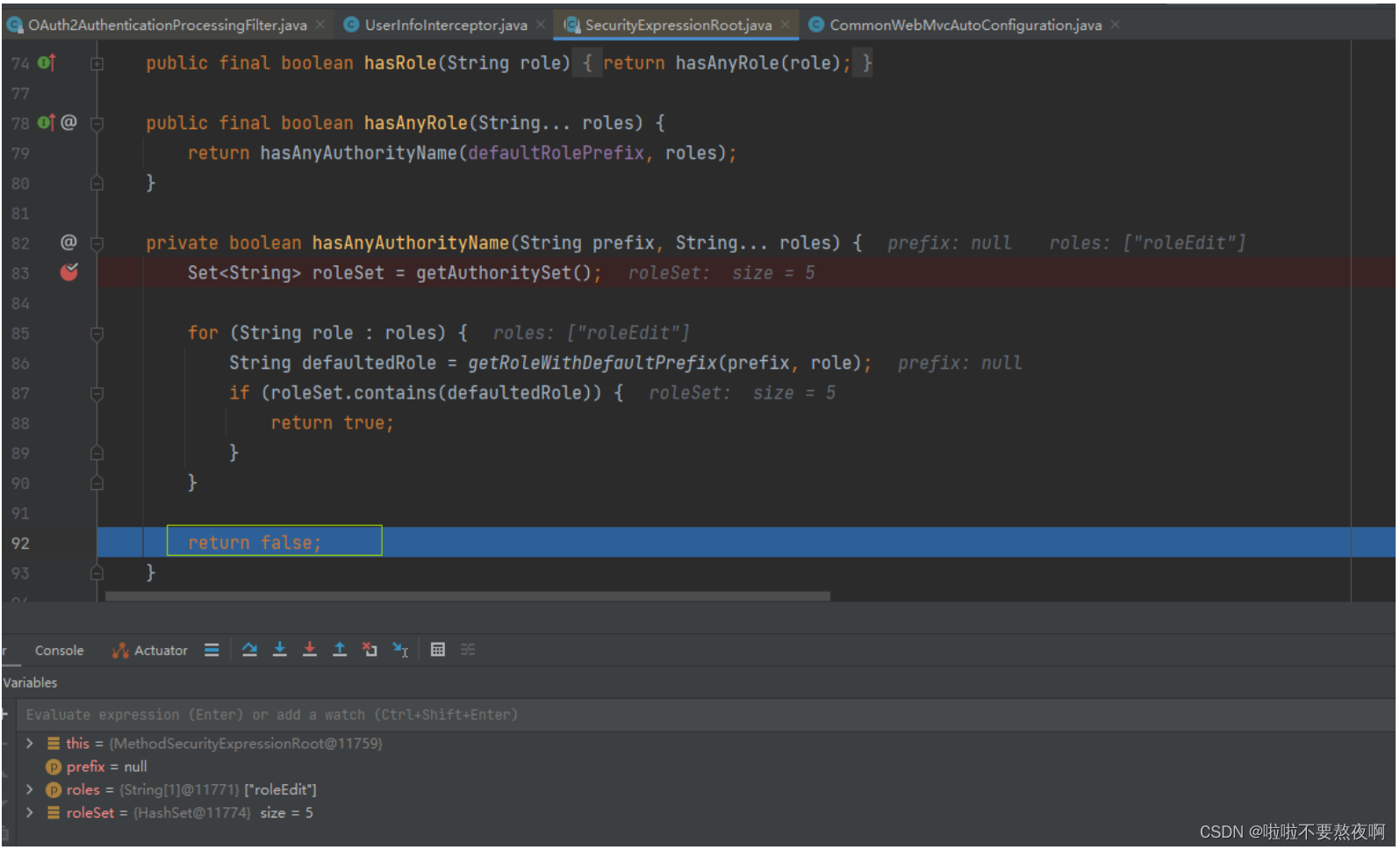The width and height of the screenshot is (1400, 850).
Task: Click the object icon next to this variable
Action: pos(54,743)
